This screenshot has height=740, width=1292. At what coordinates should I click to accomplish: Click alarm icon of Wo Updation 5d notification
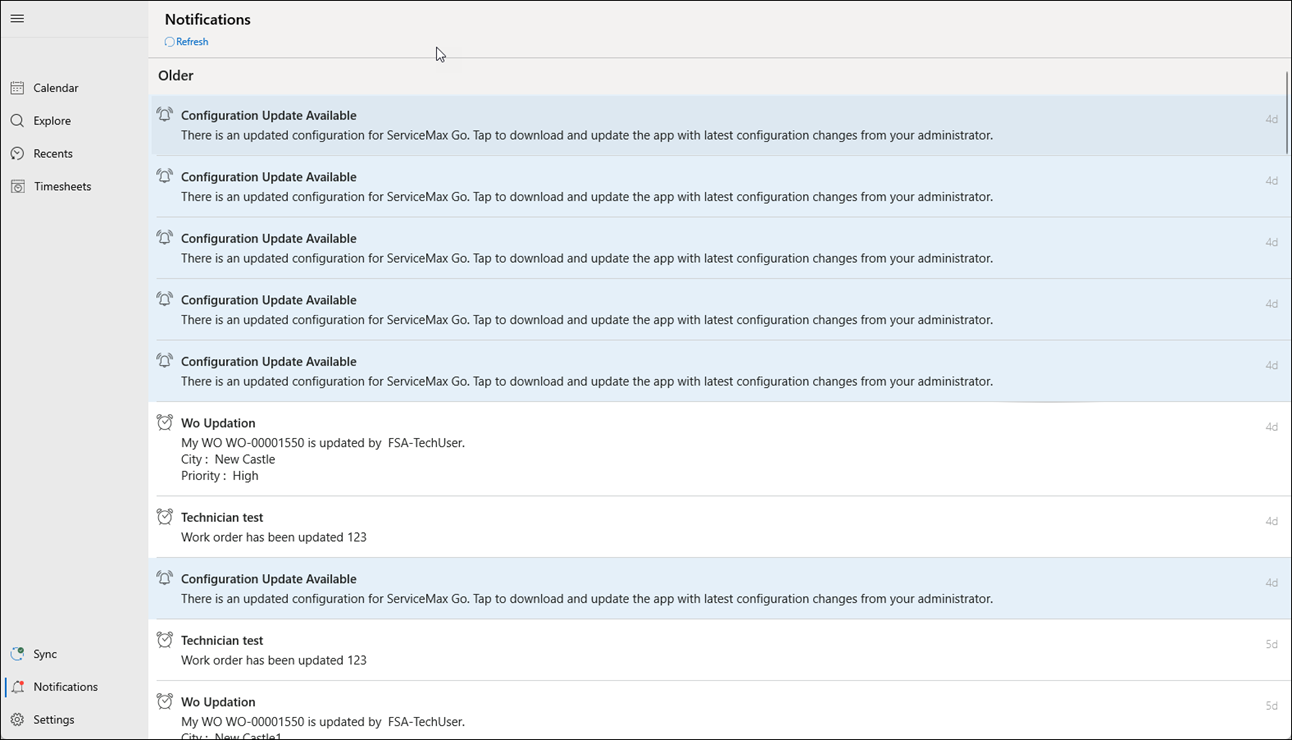click(x=165, y=702)
